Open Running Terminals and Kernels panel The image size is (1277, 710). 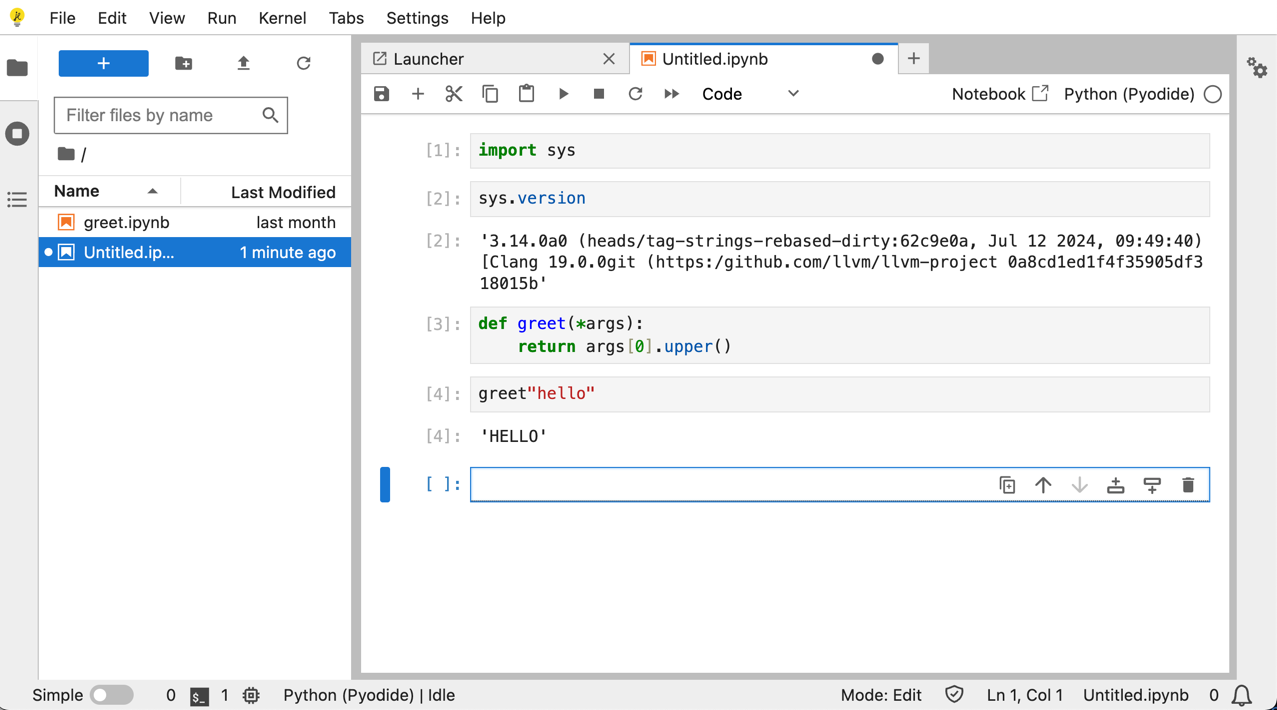17,133
